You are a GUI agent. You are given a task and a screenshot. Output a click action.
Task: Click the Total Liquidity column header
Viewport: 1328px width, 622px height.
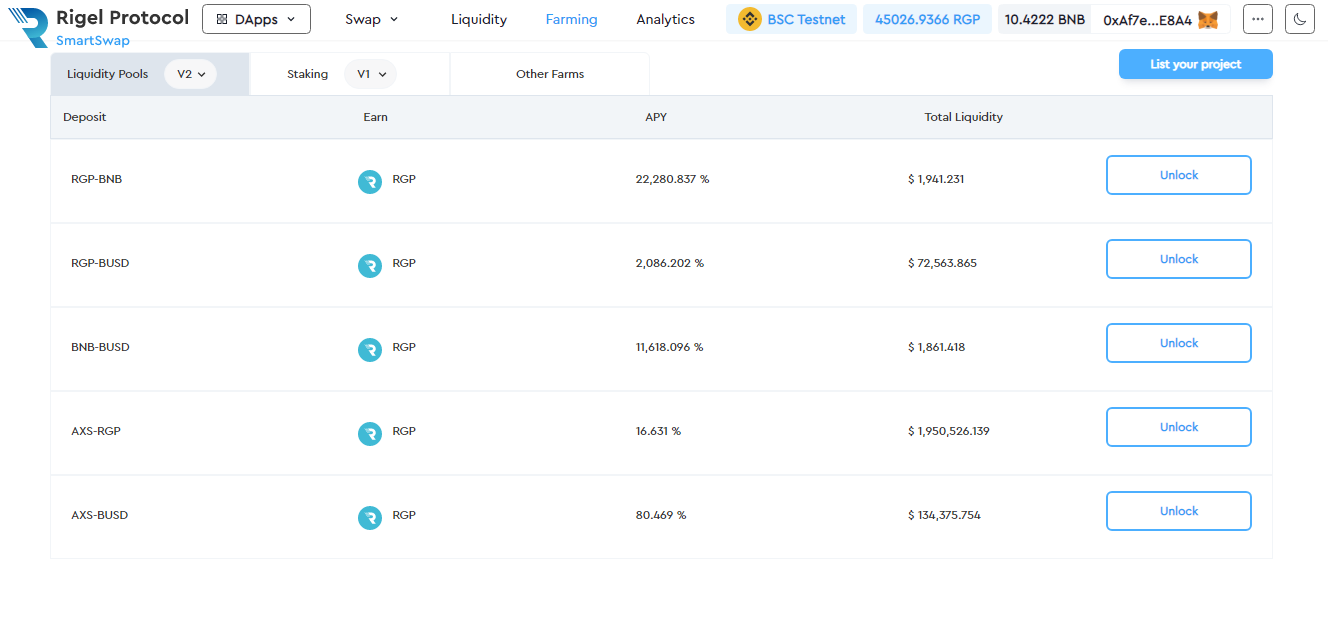click(x=964, y=117)
